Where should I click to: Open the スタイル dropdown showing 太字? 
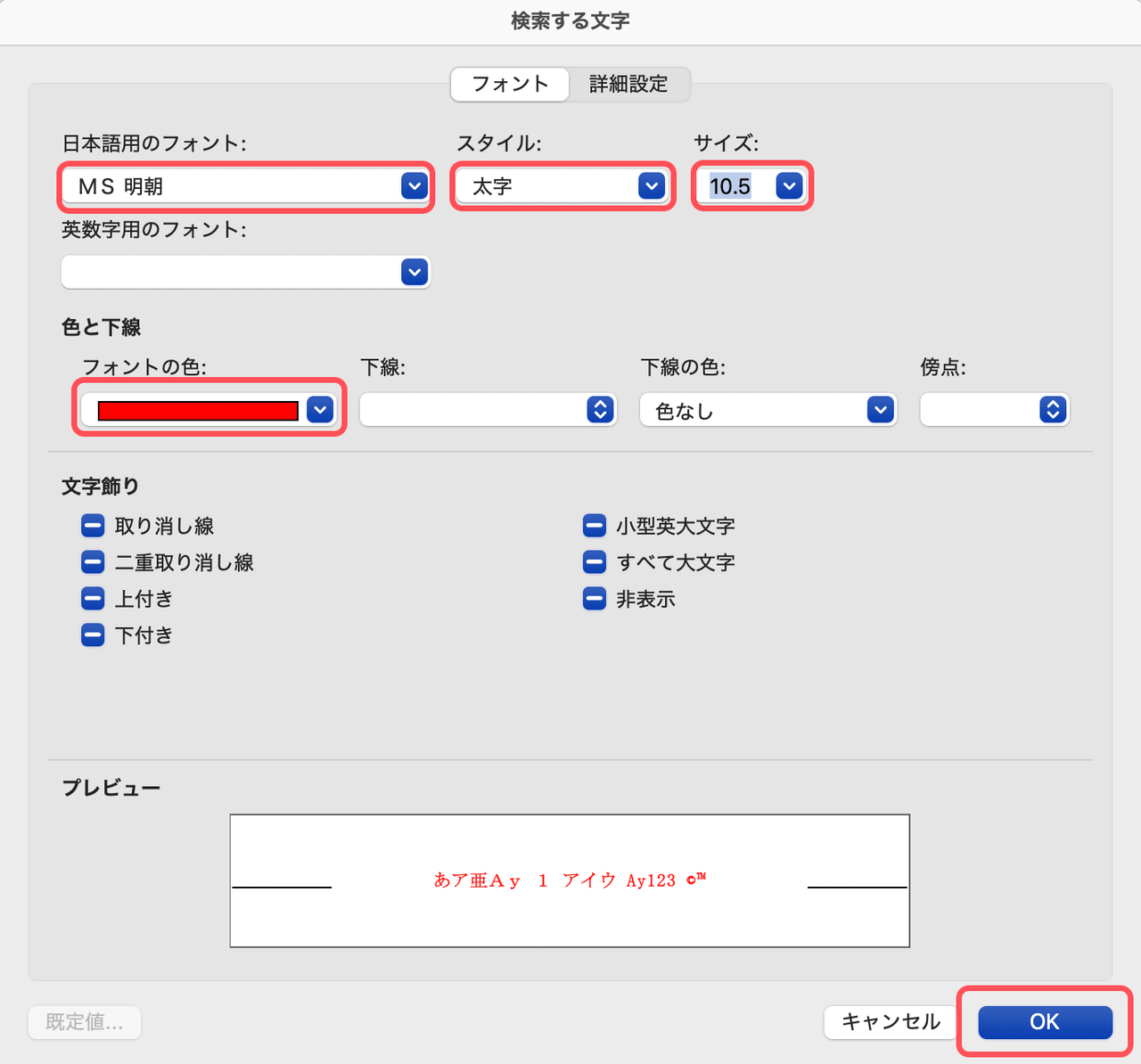click(x=652, y=186)
